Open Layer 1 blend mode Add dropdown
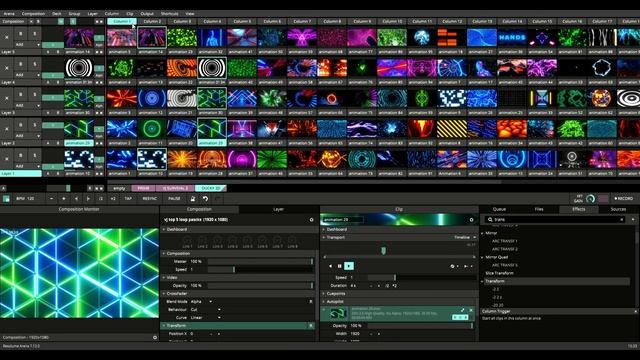 tap(27, 166)
